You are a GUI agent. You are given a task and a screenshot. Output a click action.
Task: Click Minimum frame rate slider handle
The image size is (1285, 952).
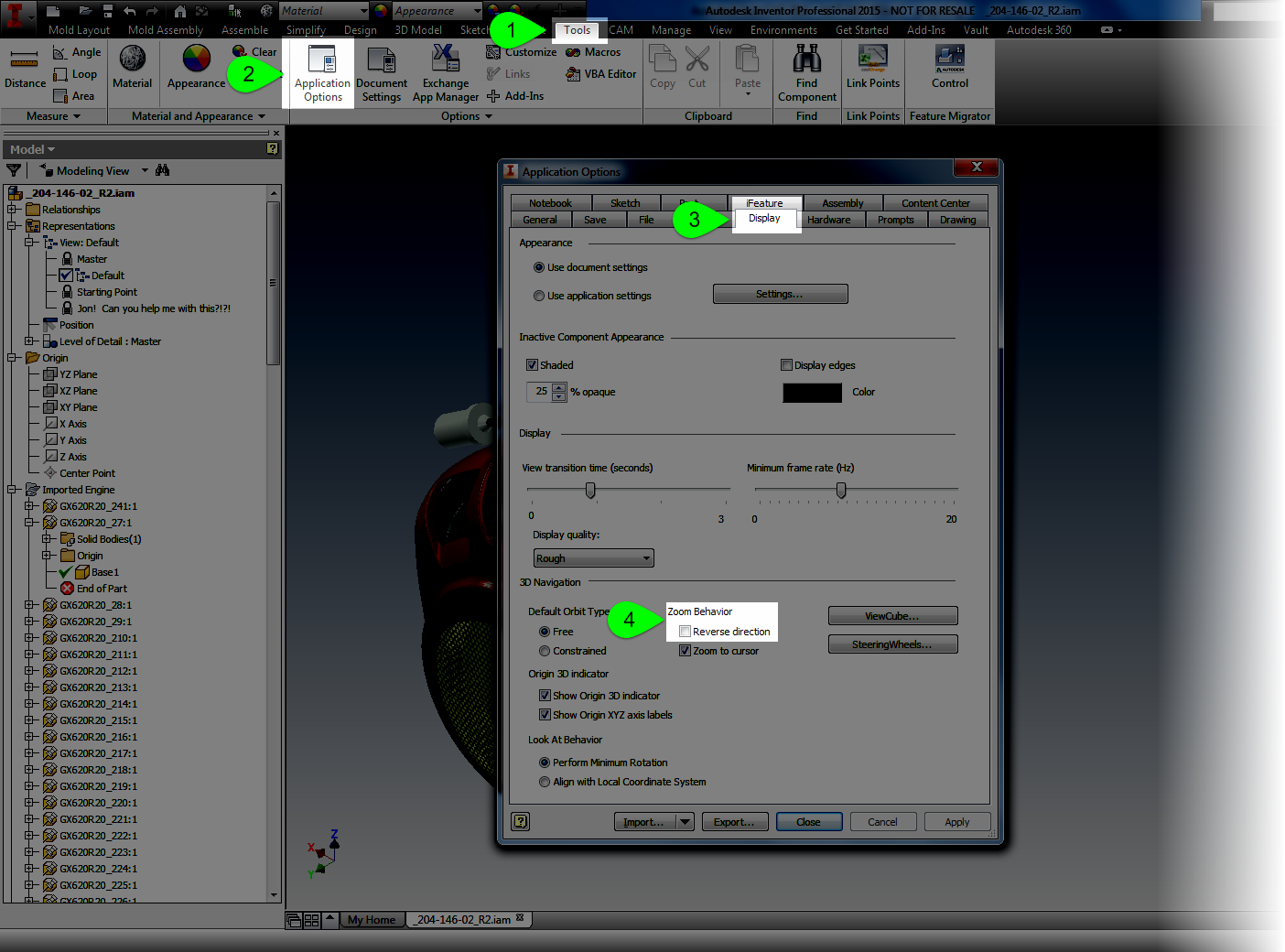coord(841,491)
